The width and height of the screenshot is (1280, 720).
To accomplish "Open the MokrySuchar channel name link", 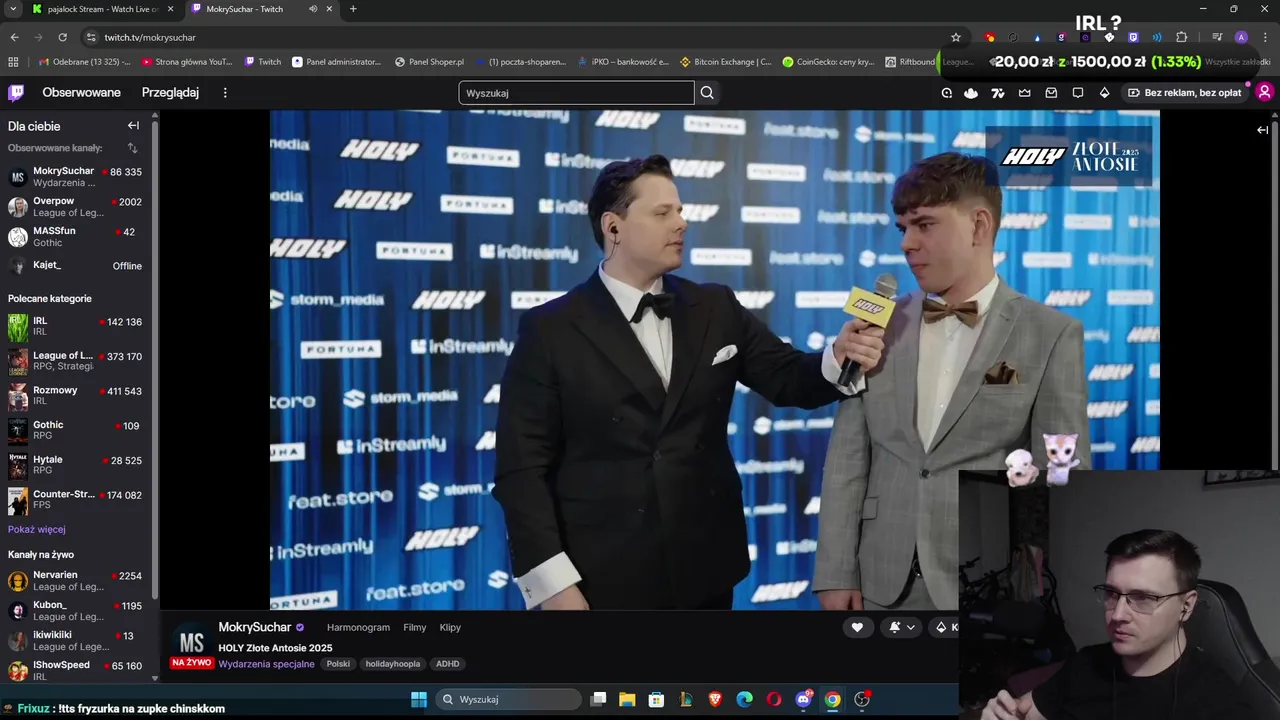I will point(255,627).
